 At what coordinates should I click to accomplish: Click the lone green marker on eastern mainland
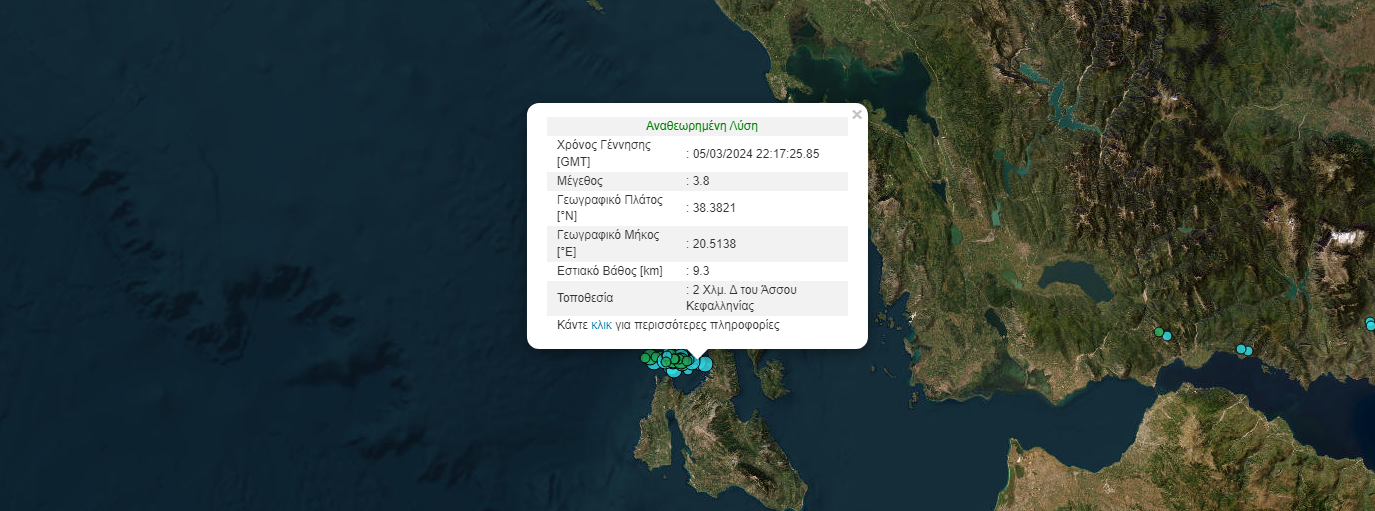pos(1159,332)
